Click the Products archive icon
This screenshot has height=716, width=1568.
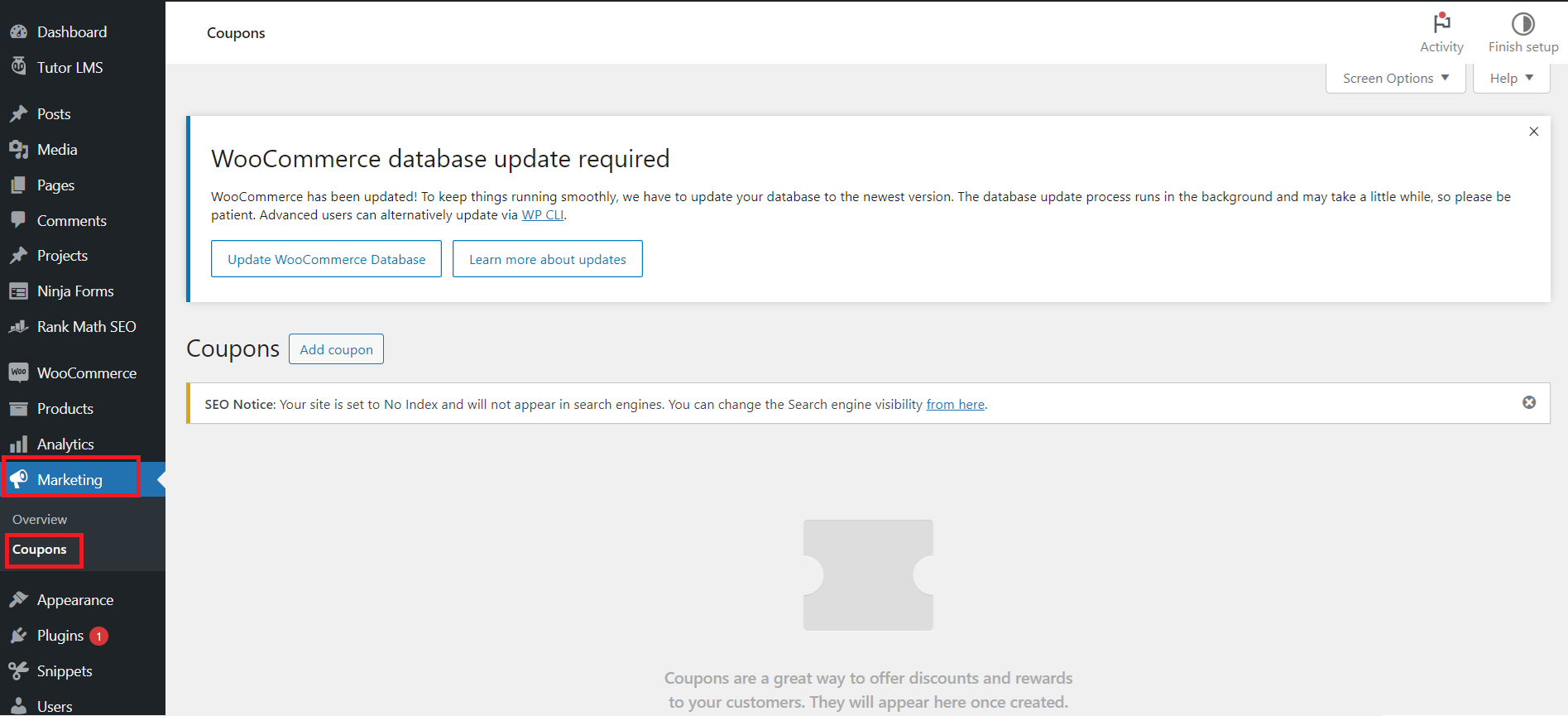pyautogui.click(x=18, y=408)
